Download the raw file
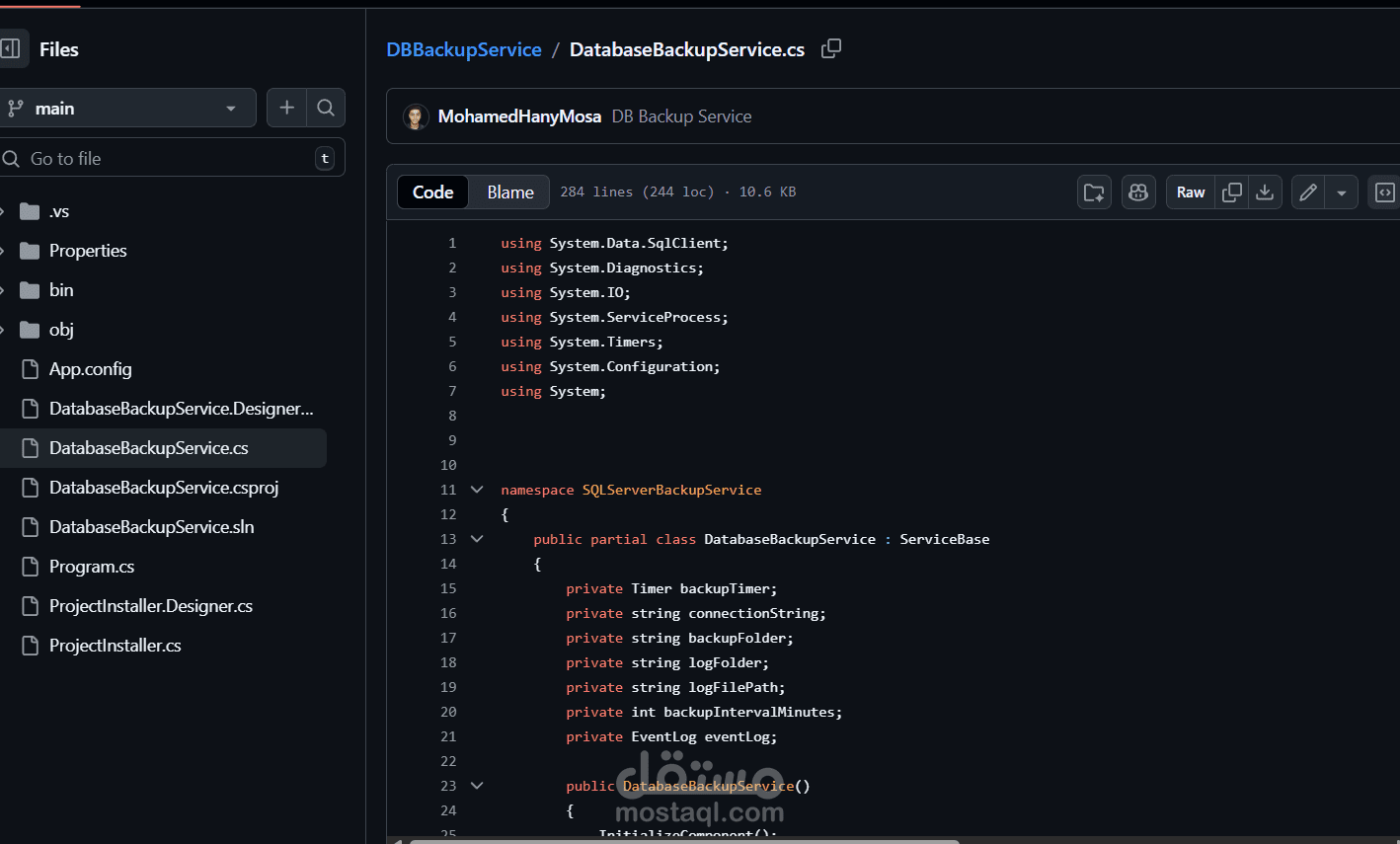1400x844 pixels. pyautogui.click(x=1265, y=192)
